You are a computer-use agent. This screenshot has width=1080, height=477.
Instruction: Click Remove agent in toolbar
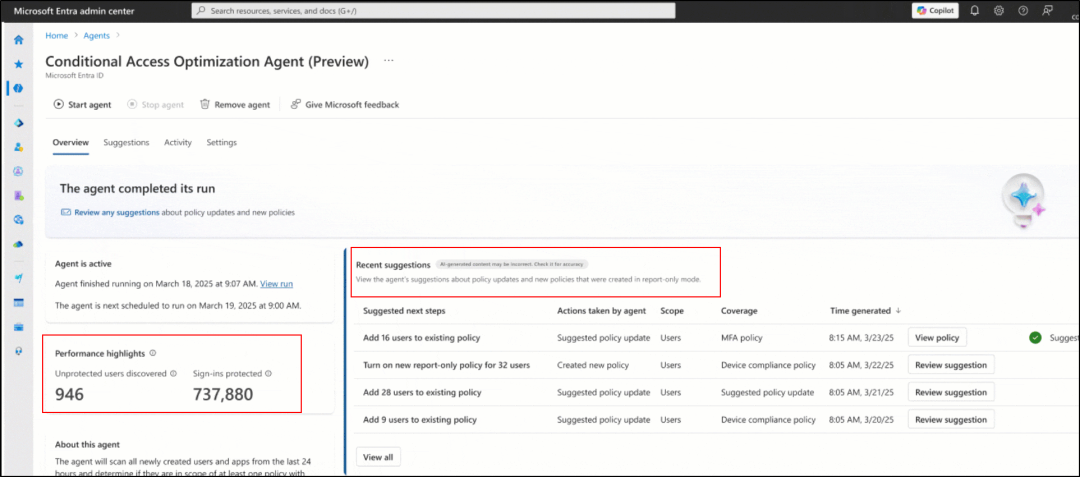coord(235,105)
